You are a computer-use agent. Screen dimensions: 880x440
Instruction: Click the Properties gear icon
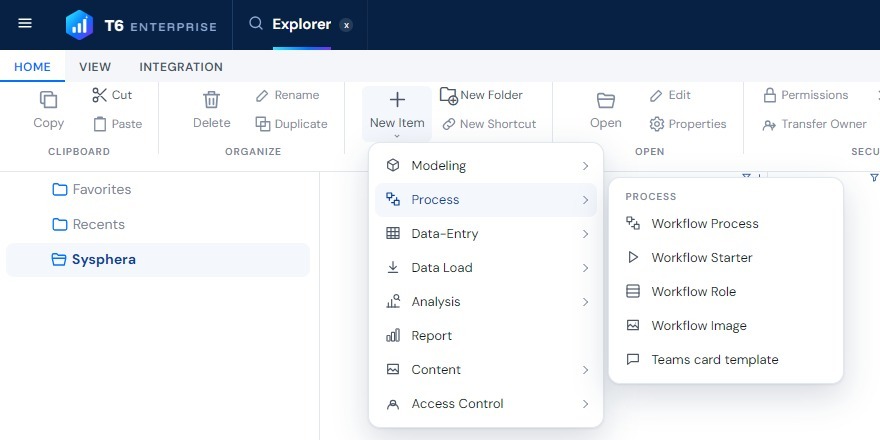[x=657, y=123]
